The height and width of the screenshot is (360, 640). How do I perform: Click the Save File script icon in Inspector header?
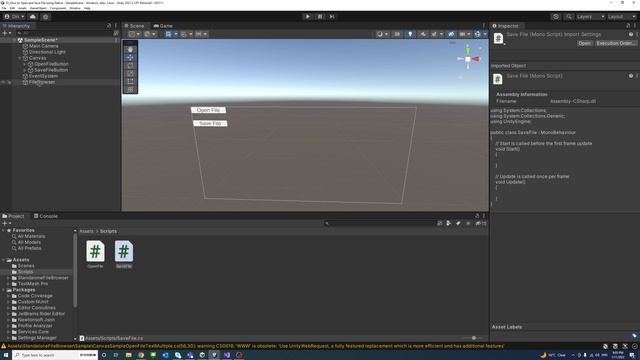coord(498,38)
